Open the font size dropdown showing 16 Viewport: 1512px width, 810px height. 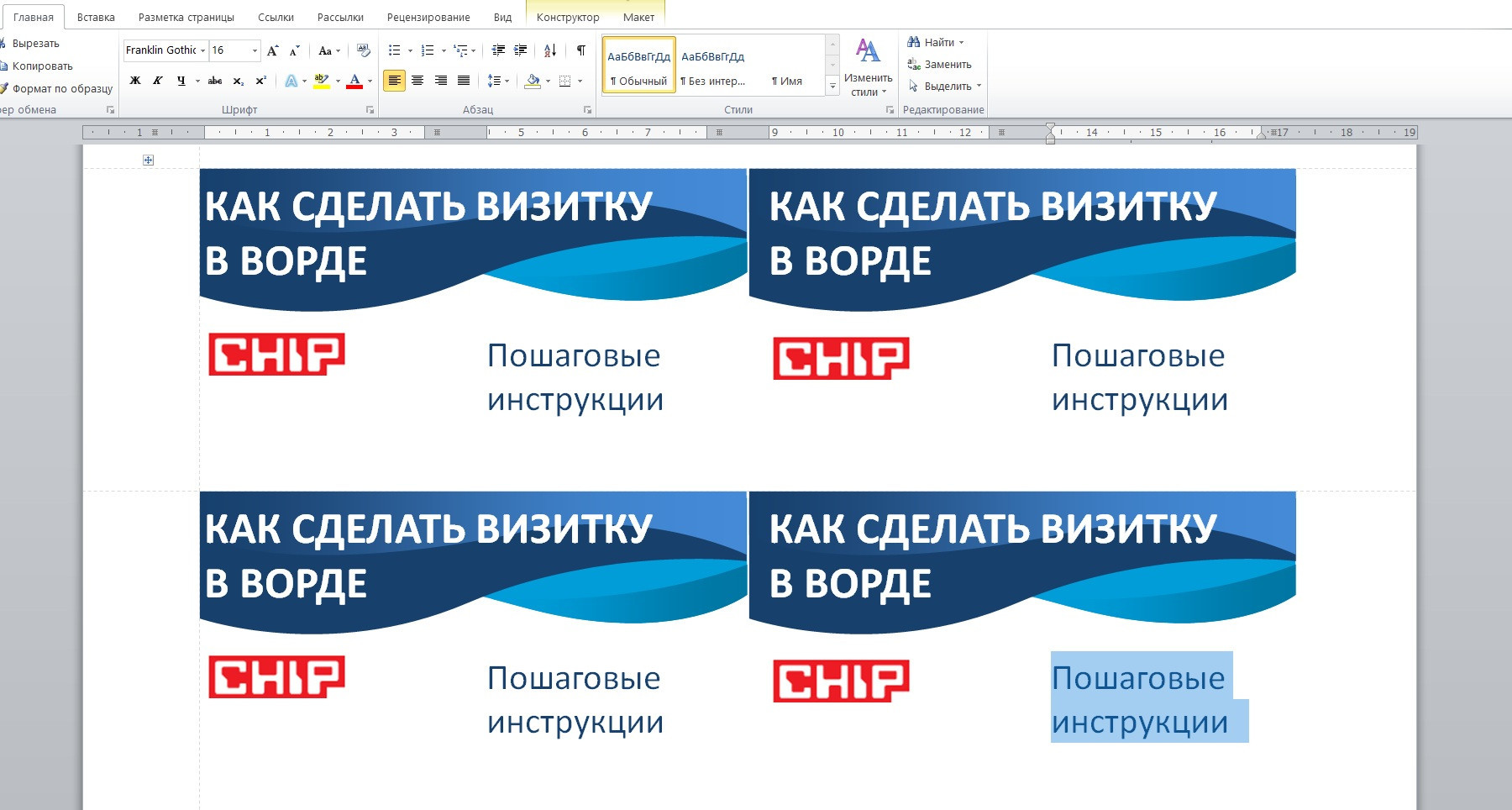point(255,51)
